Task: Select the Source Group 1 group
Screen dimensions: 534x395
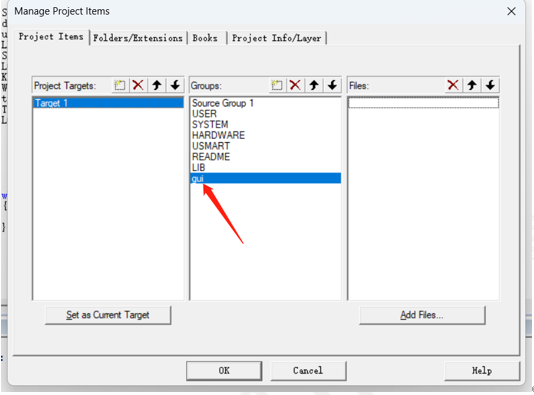Action: tap(266, 103)
